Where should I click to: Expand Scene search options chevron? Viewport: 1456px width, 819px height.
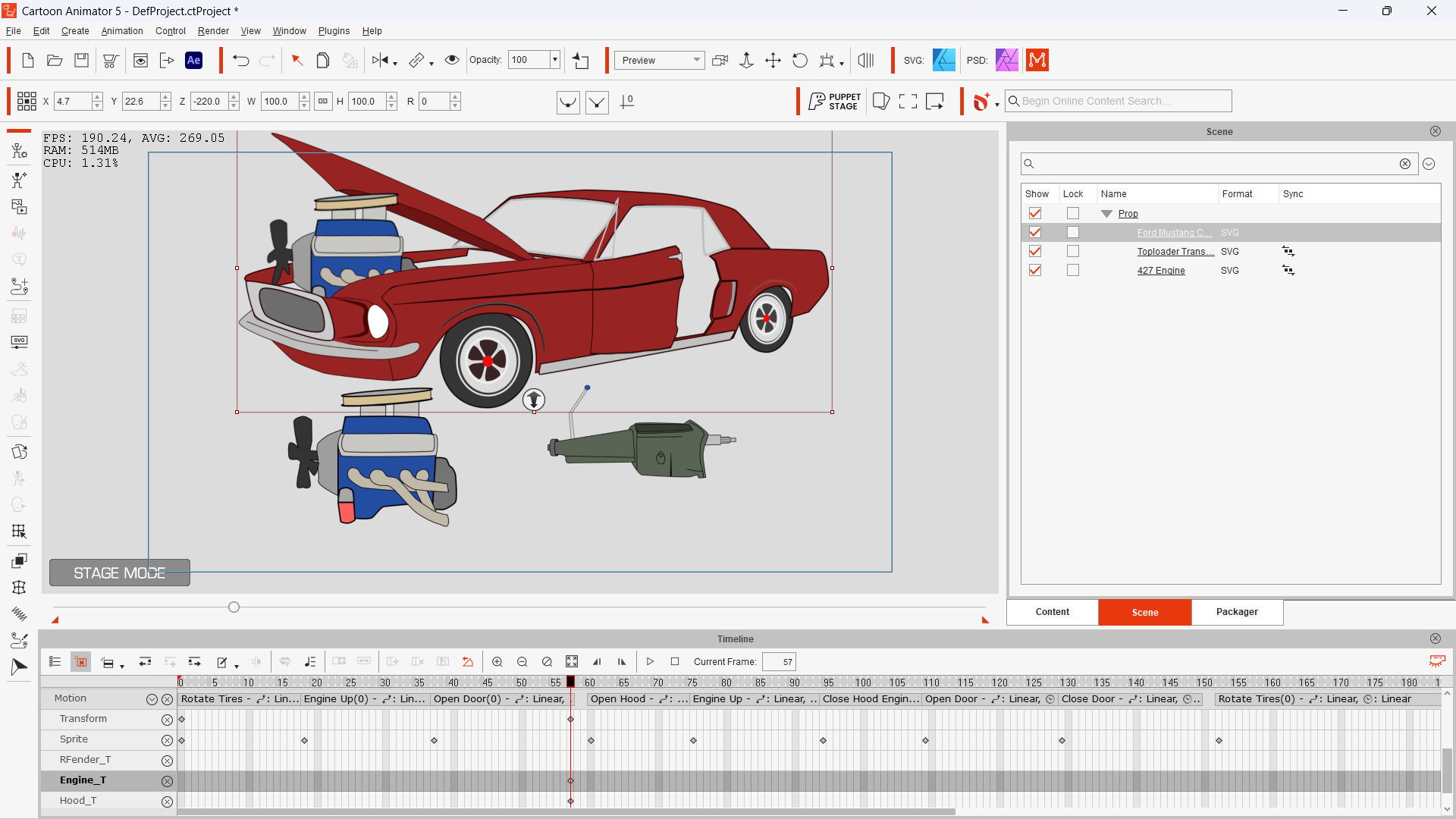pyautogui.click(x=1429, y=164)
